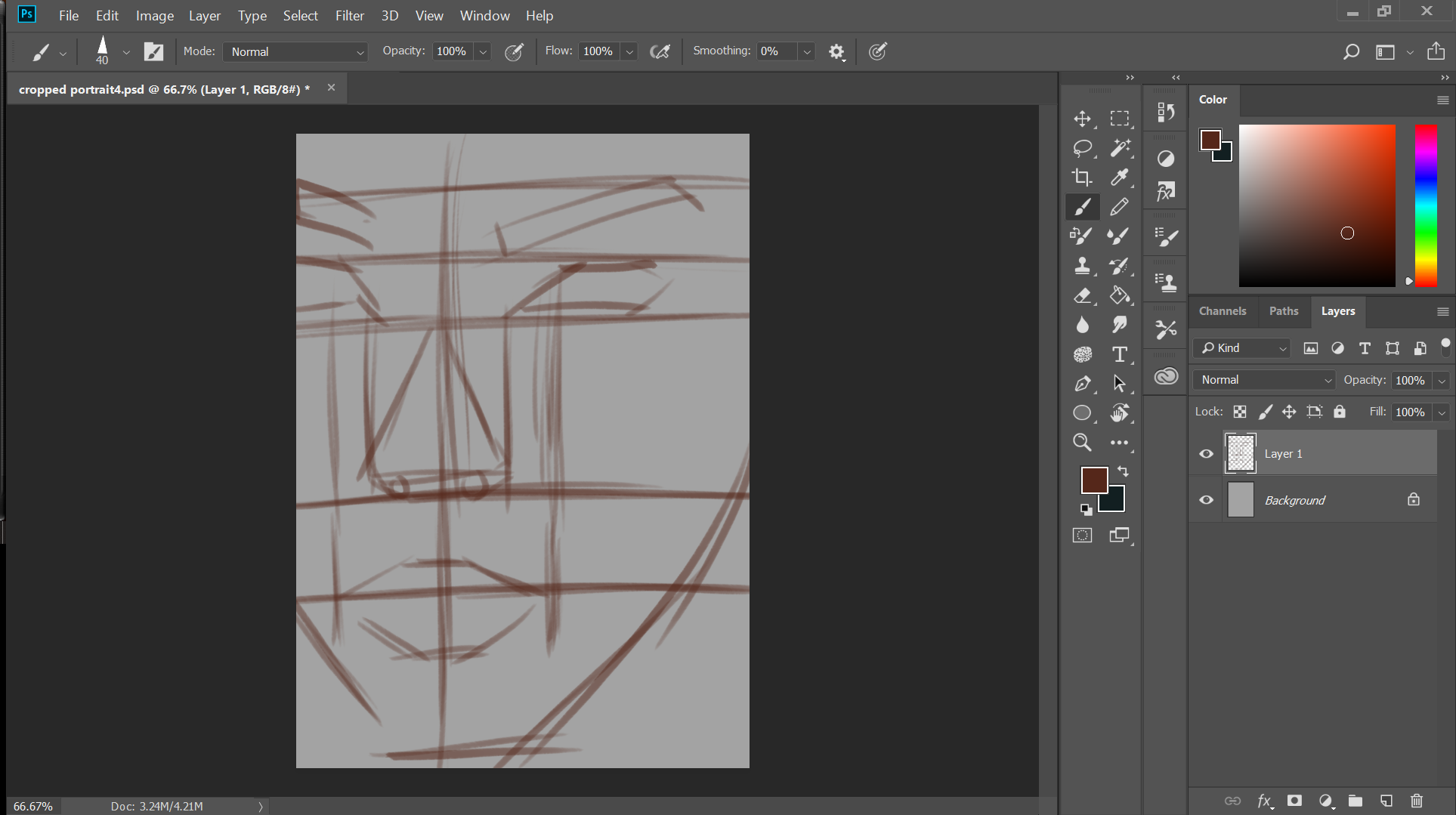Image resolution: width=1456 pixels, height=815 pixels.
Task: Add a layer mask
Action: (1294, 801)
